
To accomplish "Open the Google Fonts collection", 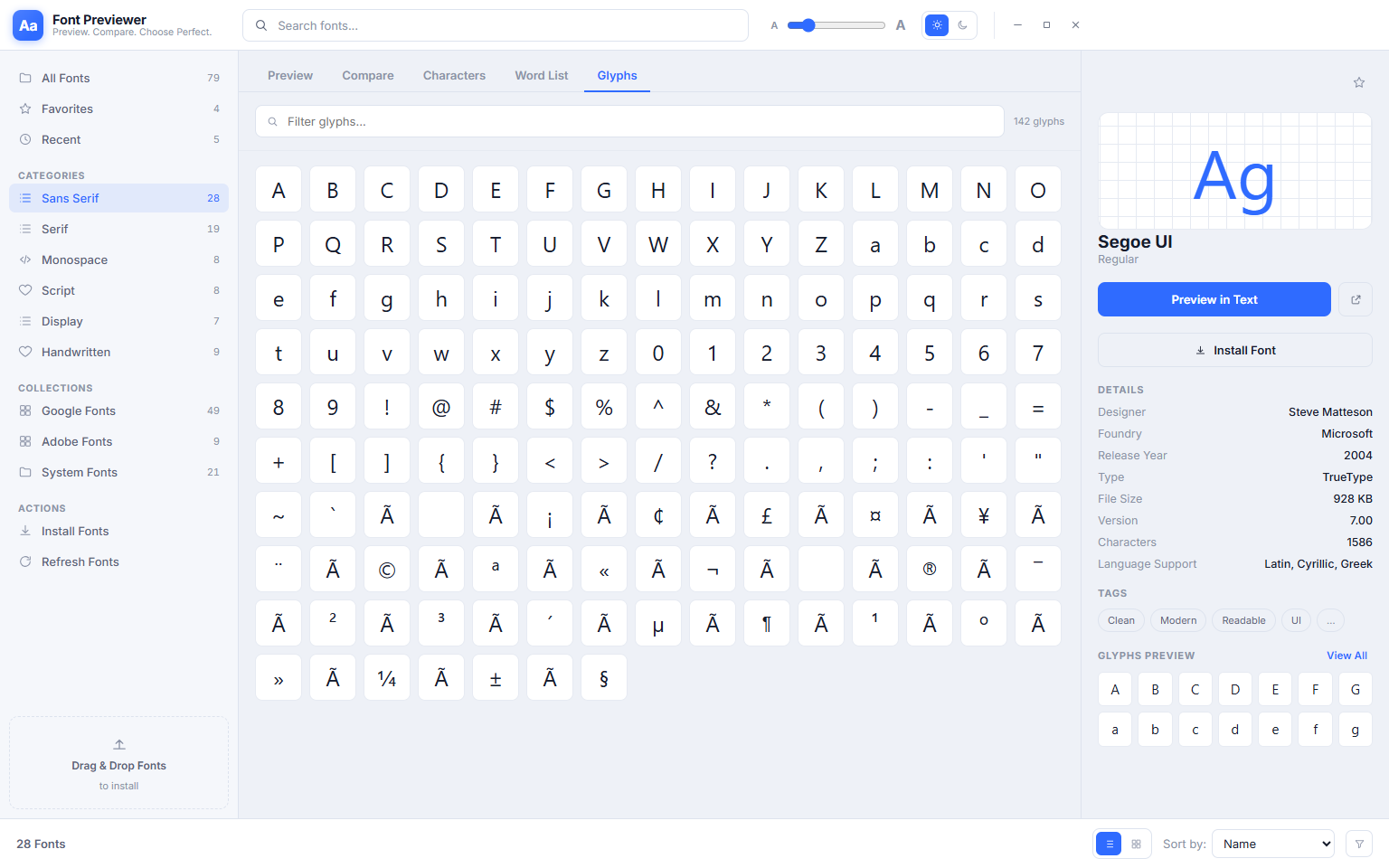I will click(118, 410).
